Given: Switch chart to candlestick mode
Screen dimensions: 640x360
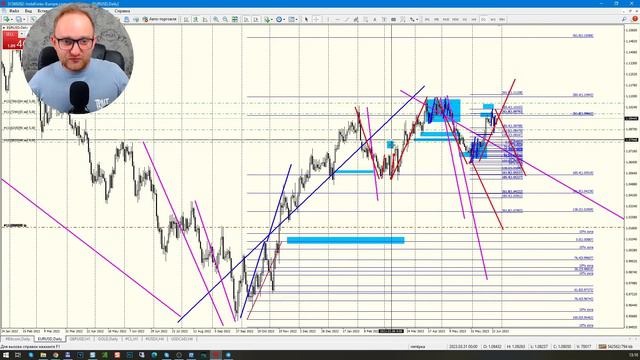Looking at the screenshot, I should click(x=196, y=19).
